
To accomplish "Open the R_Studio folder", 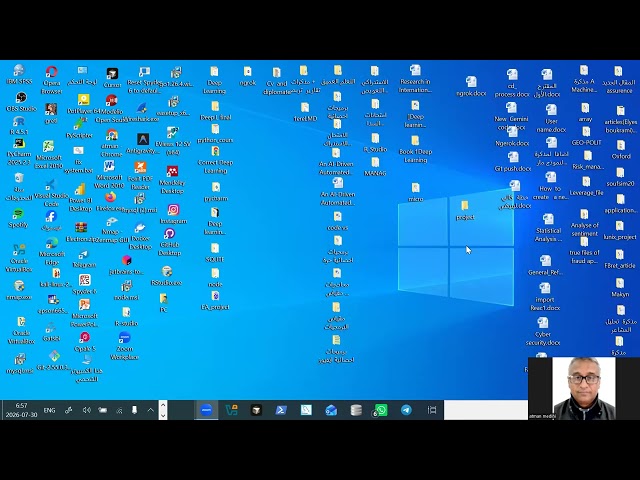I will point(375,143).
